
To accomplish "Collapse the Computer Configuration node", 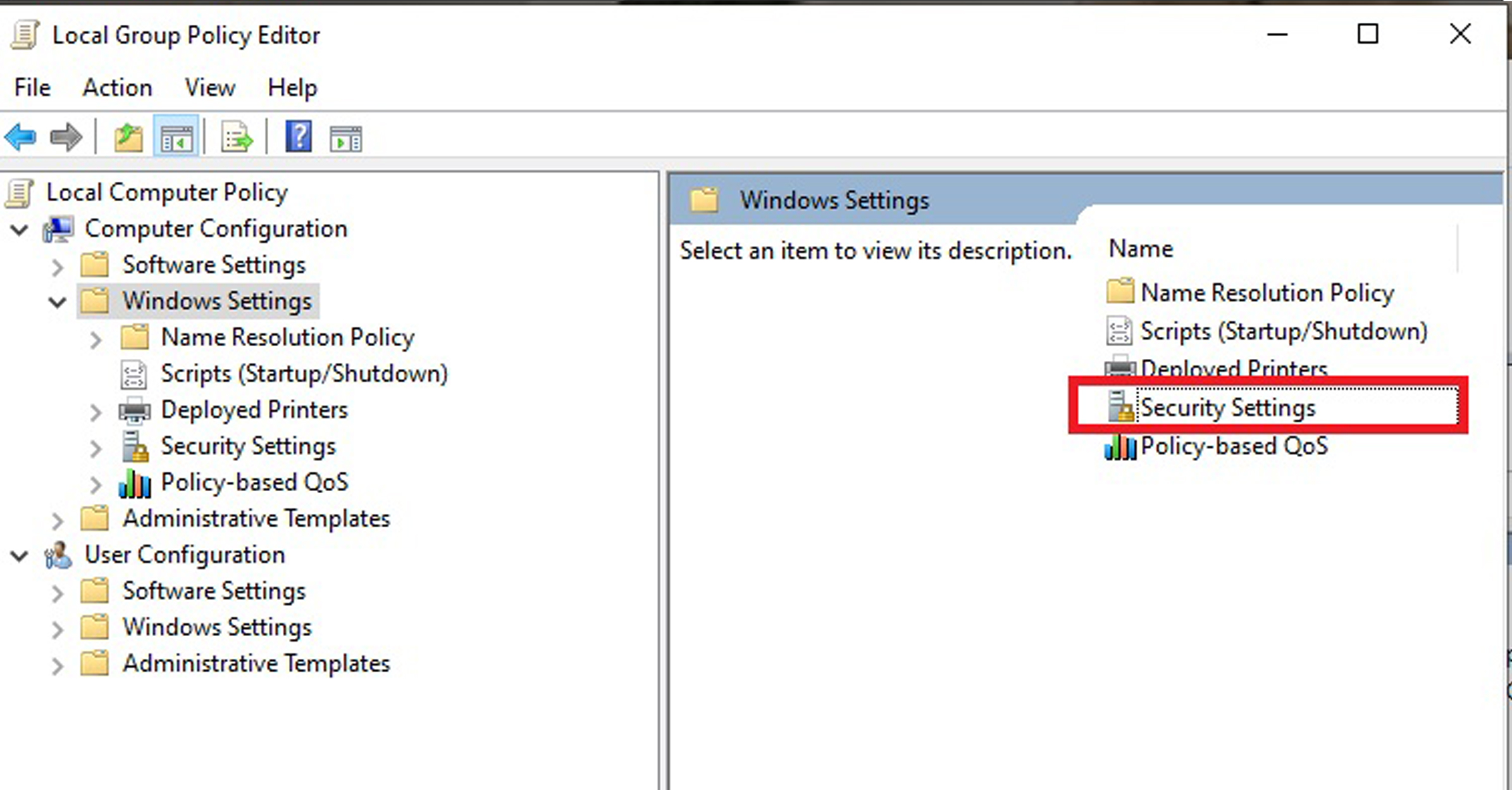I will tap(20, 229).
